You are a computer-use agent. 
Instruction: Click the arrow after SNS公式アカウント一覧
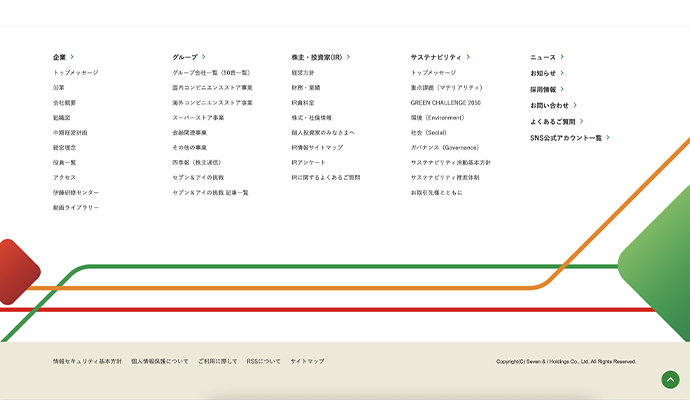pos(608,137)
